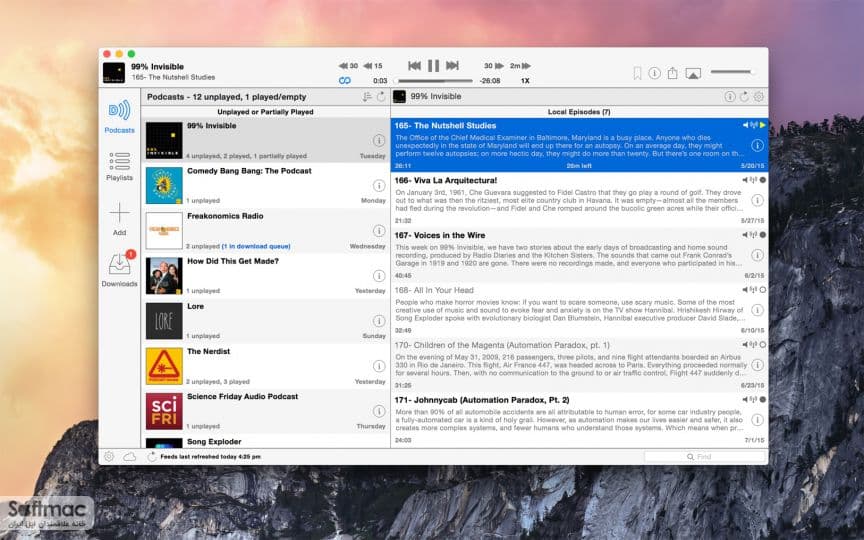The image size is (864, 540).
Task: Go to next track
Action: [x=452, y=66]
